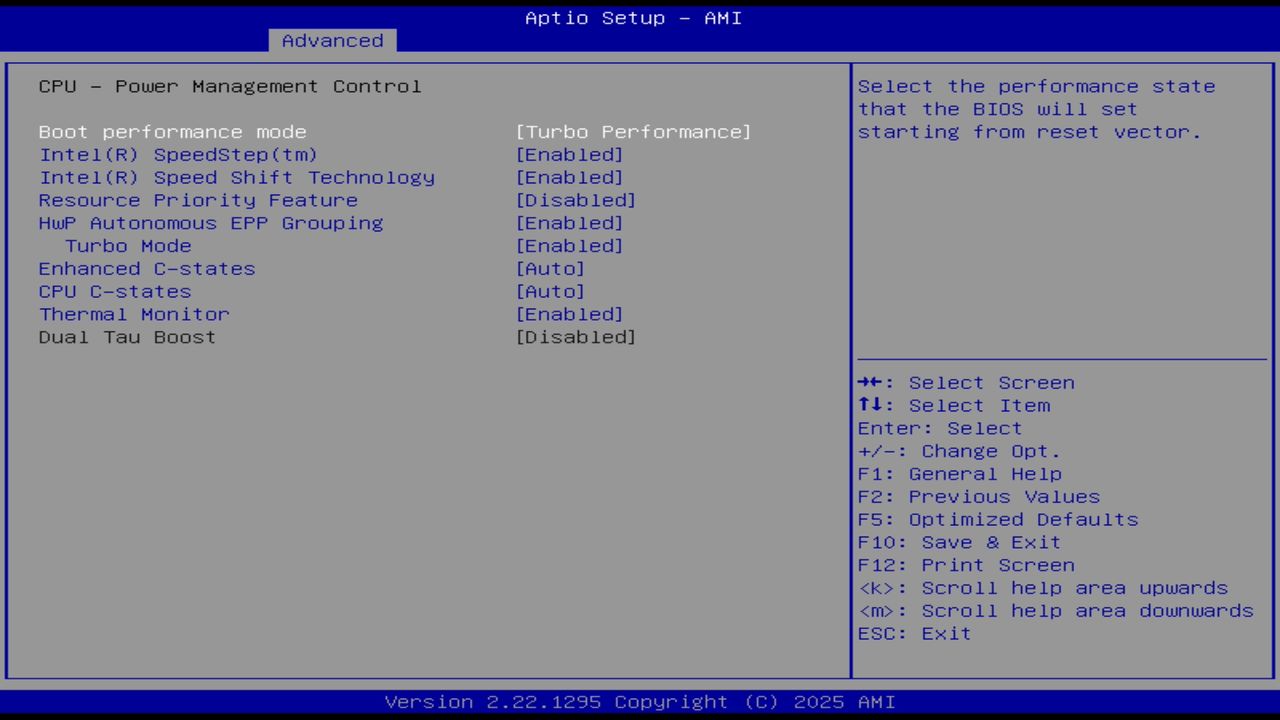Viewport: 1280px width, 720px height.
Task: Set Enhanced C-states option
Action: coord(146,268)
